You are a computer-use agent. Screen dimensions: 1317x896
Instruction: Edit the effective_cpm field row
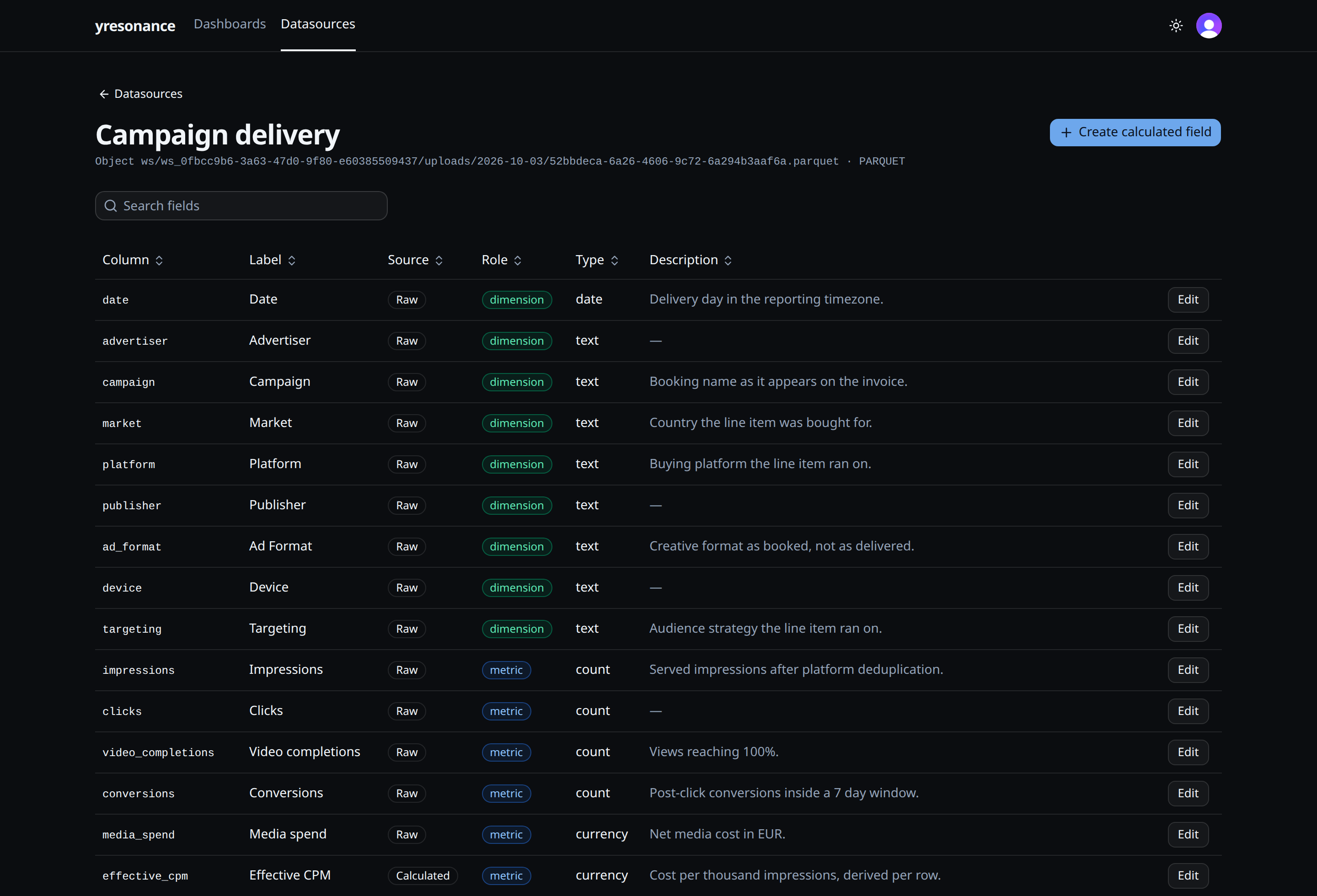(x=1188, y=875)
